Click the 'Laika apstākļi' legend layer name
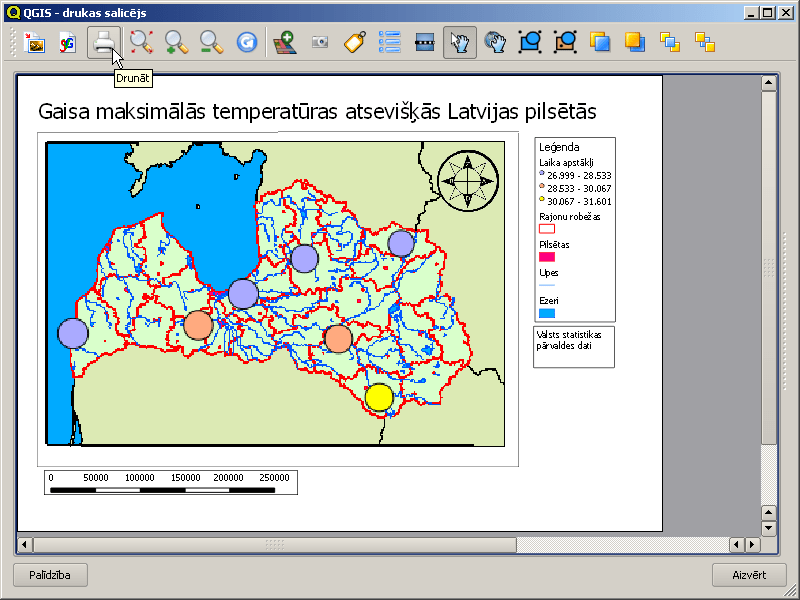This screenshot has width=800, height=600. [566, 163]
